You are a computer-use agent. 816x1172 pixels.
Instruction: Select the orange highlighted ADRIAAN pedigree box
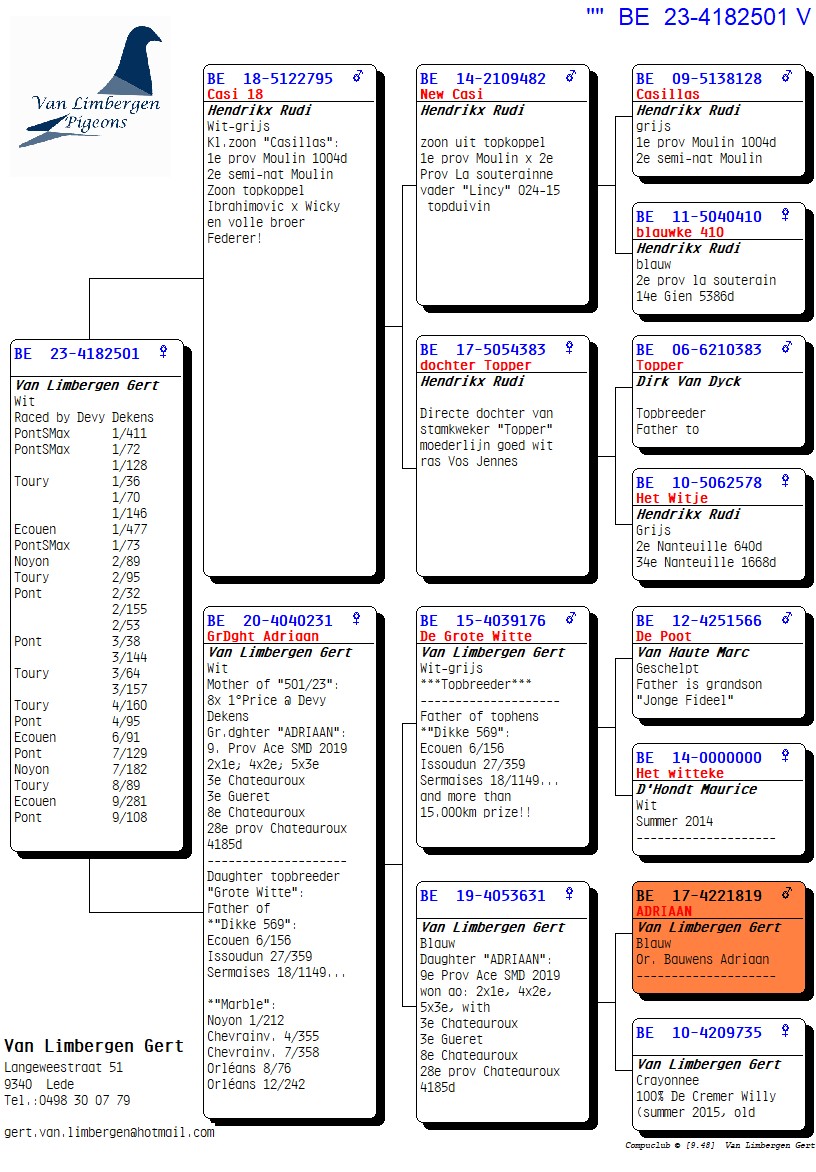[x=718, y=938]
